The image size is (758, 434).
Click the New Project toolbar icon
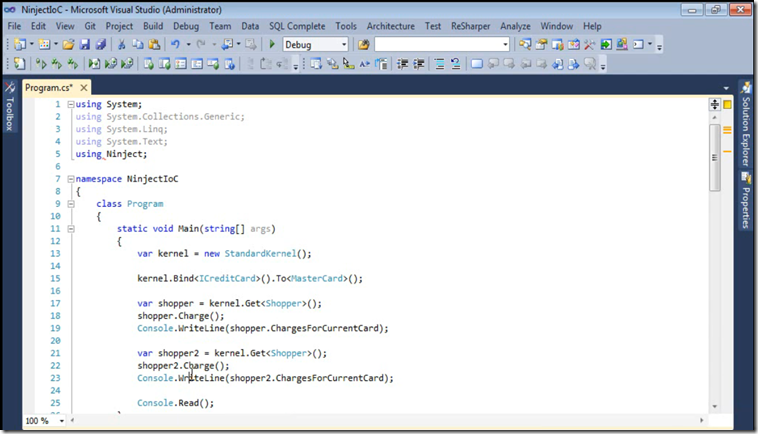[x=20, y=44]
